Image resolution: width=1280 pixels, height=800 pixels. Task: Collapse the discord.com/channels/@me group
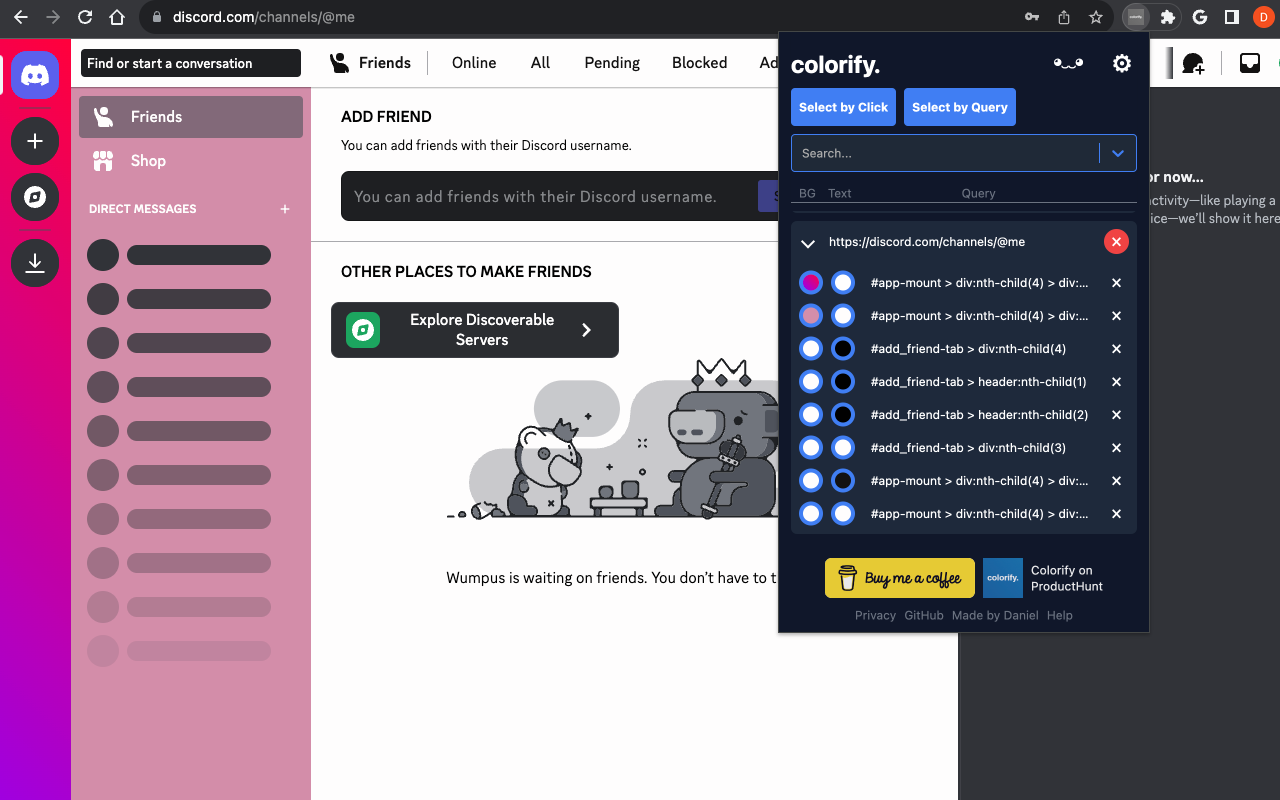tap(808, 243)
